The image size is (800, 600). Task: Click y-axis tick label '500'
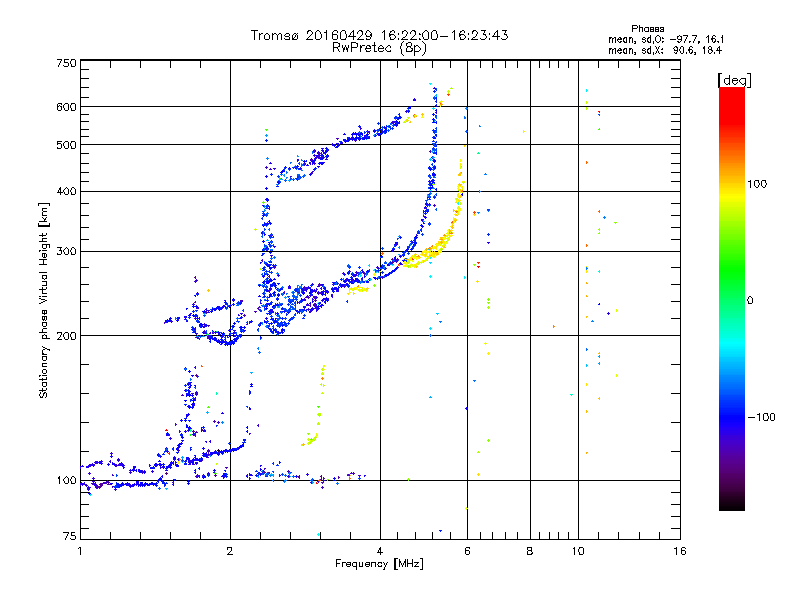click(x=66, y=145)
